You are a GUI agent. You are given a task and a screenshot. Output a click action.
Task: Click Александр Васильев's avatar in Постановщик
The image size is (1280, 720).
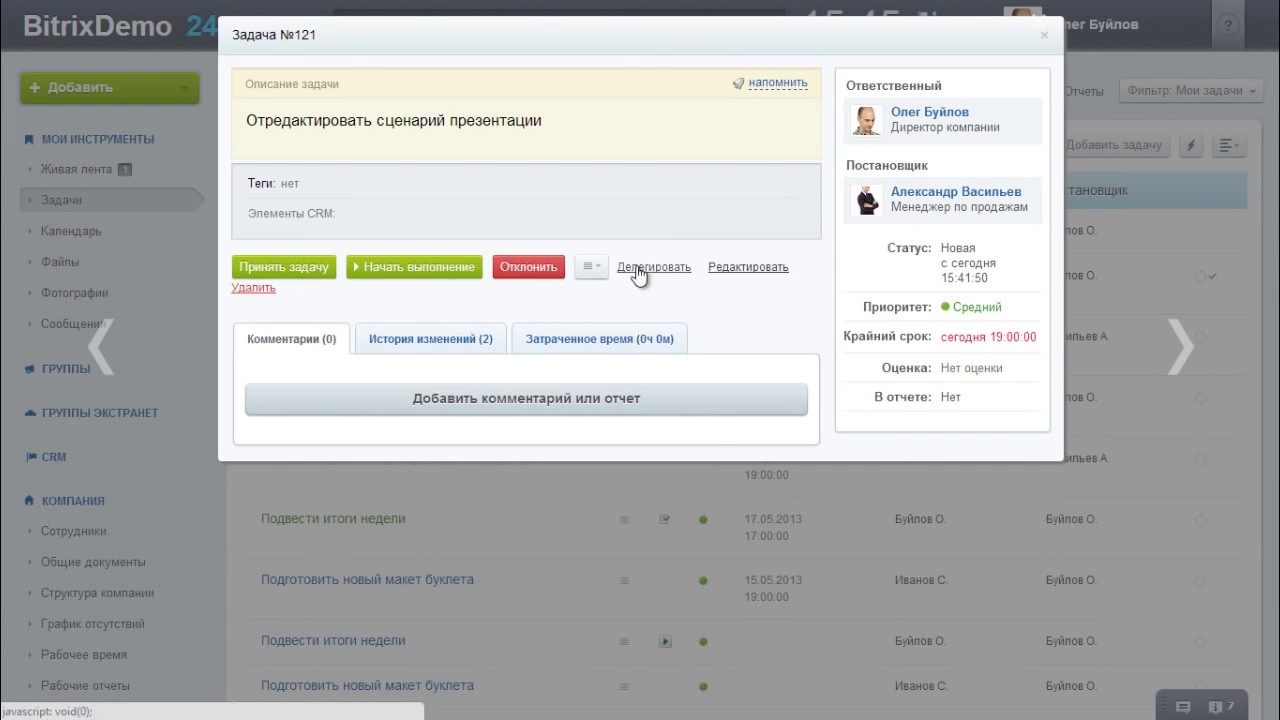coord(865,199)
